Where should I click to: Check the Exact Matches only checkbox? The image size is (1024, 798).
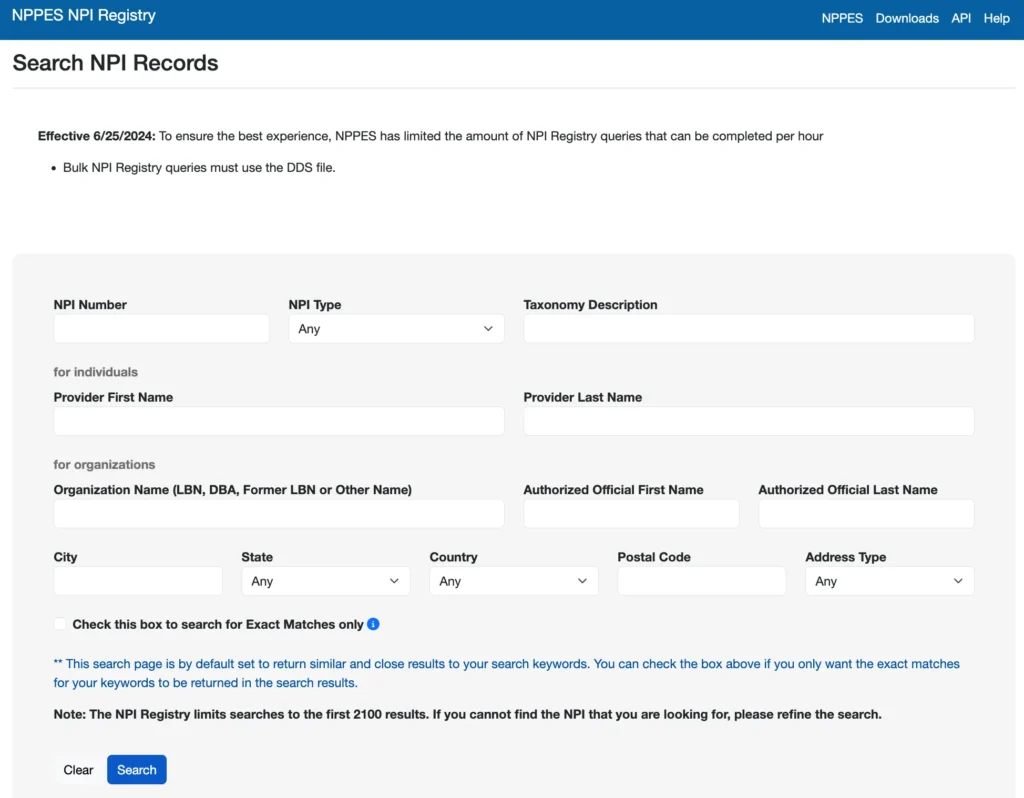tap(61, 624)
